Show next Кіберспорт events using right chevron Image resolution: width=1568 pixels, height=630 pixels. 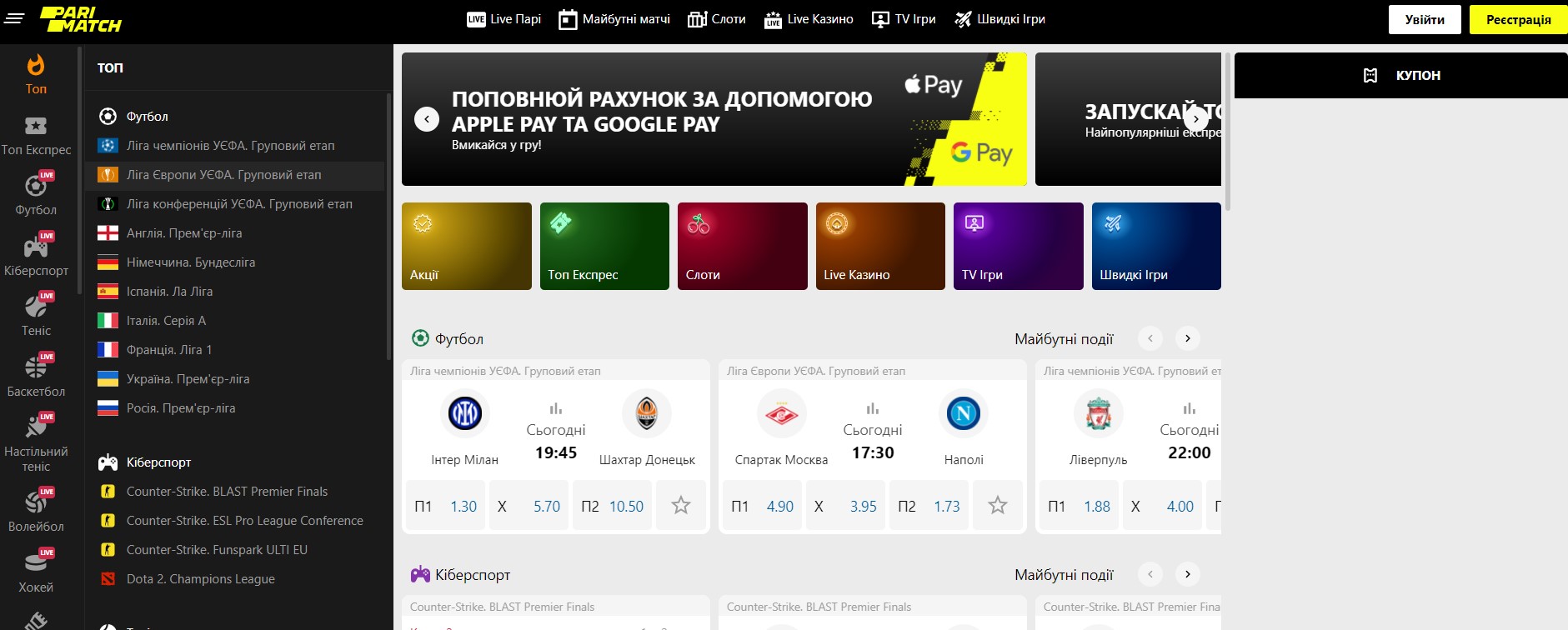coord(1188,574)
